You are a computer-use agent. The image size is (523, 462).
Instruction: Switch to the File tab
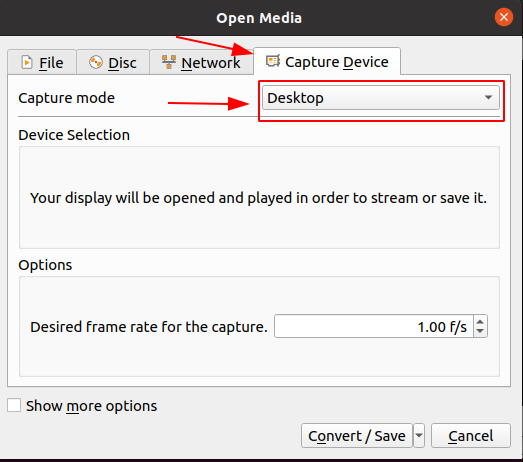coord(42,62)
